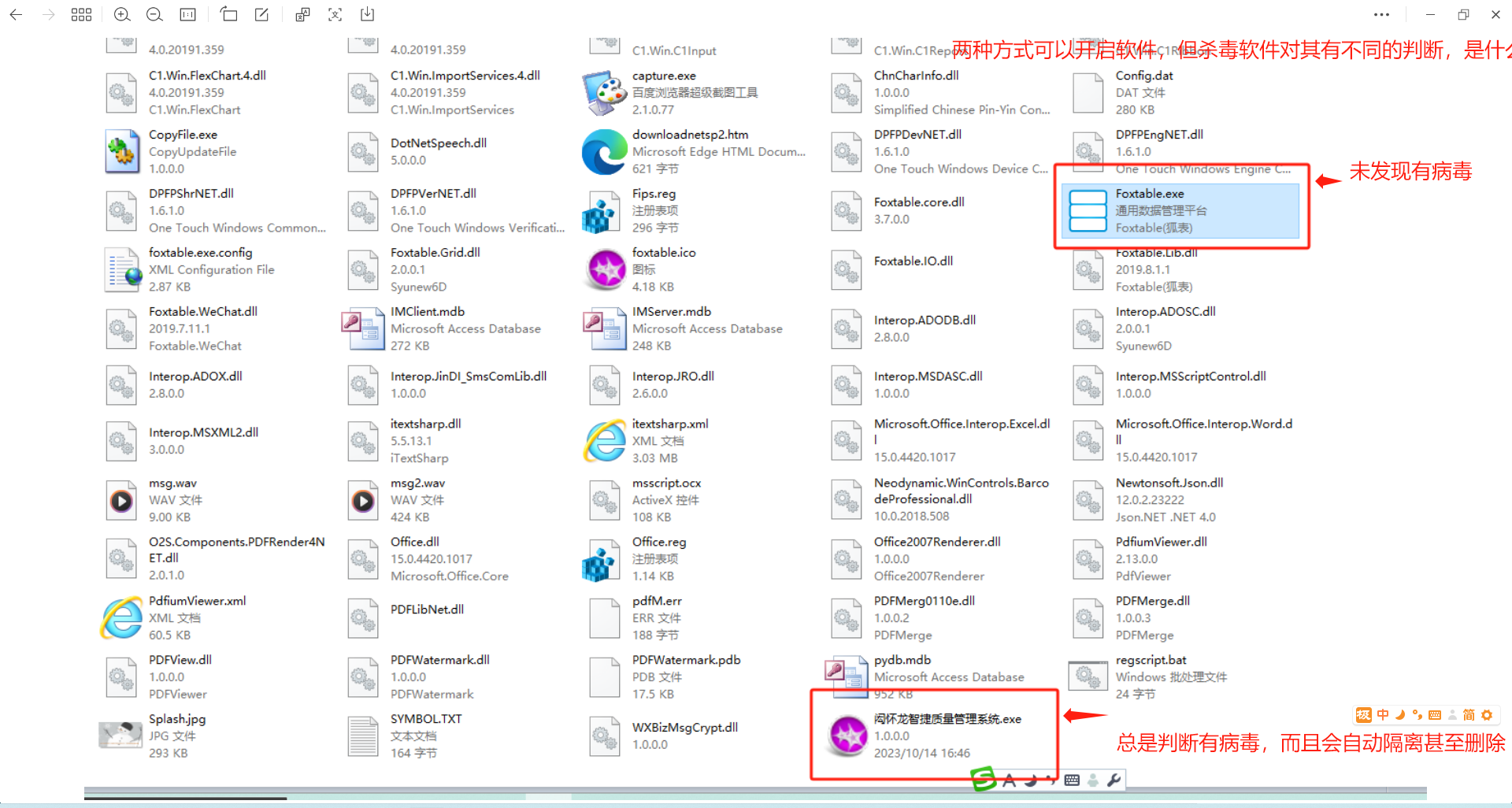This screenshot has height=808, width=1512.
Task: Click the orange 极 input method logo
Action: point(1363,715)
